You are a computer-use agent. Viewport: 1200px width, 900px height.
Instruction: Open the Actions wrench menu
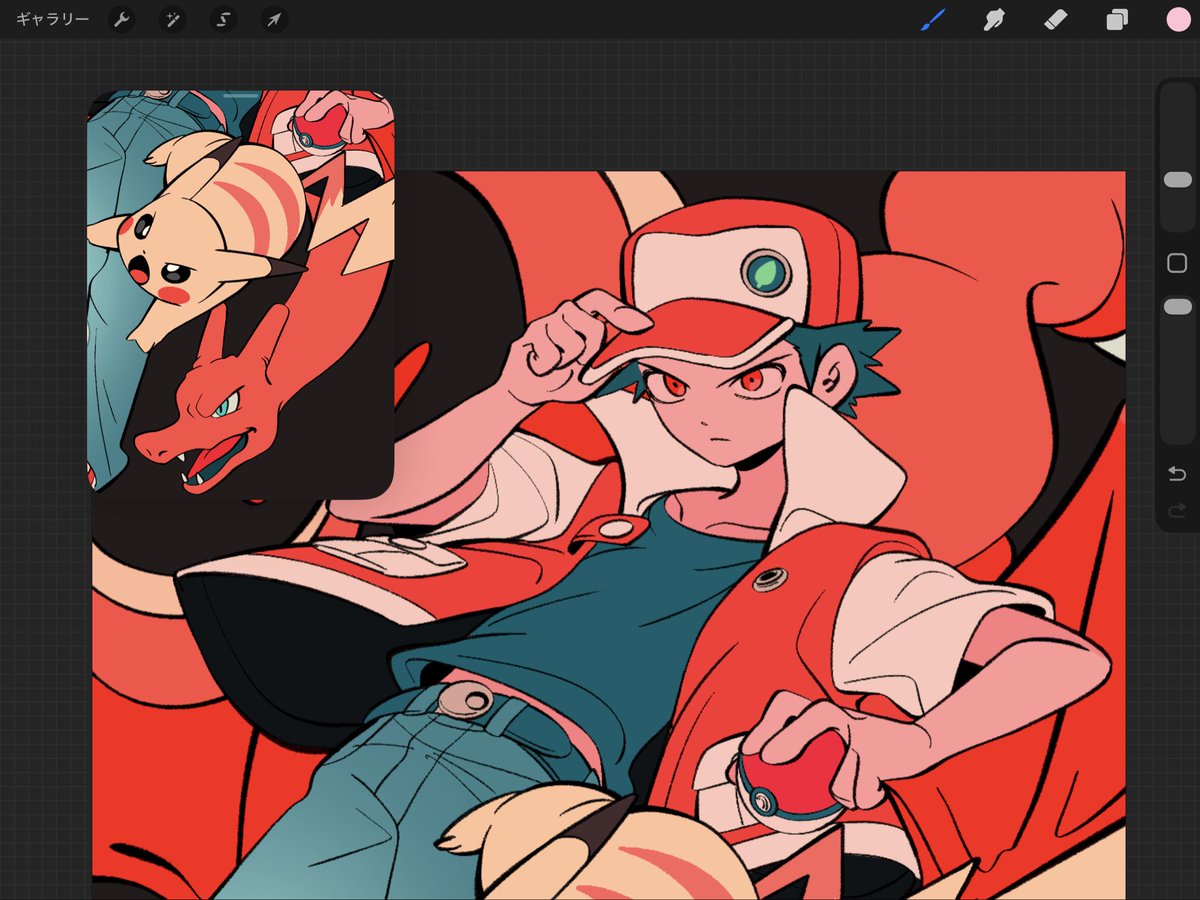coord(122,20)
